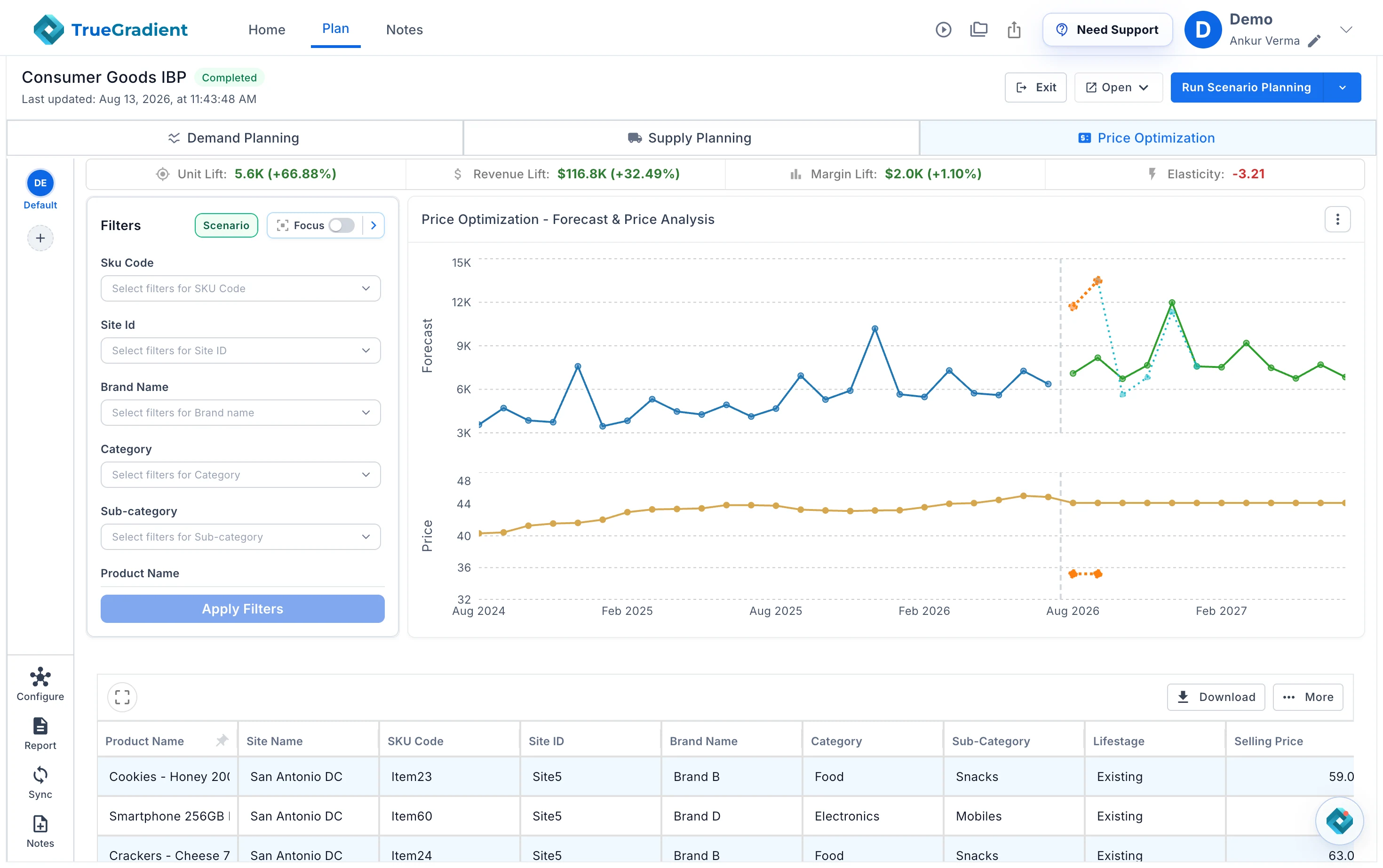Toggle the Scenario filter chip
Viewport: 1383px width, 868px height.
pyautogui.click(x=226, y=225)
